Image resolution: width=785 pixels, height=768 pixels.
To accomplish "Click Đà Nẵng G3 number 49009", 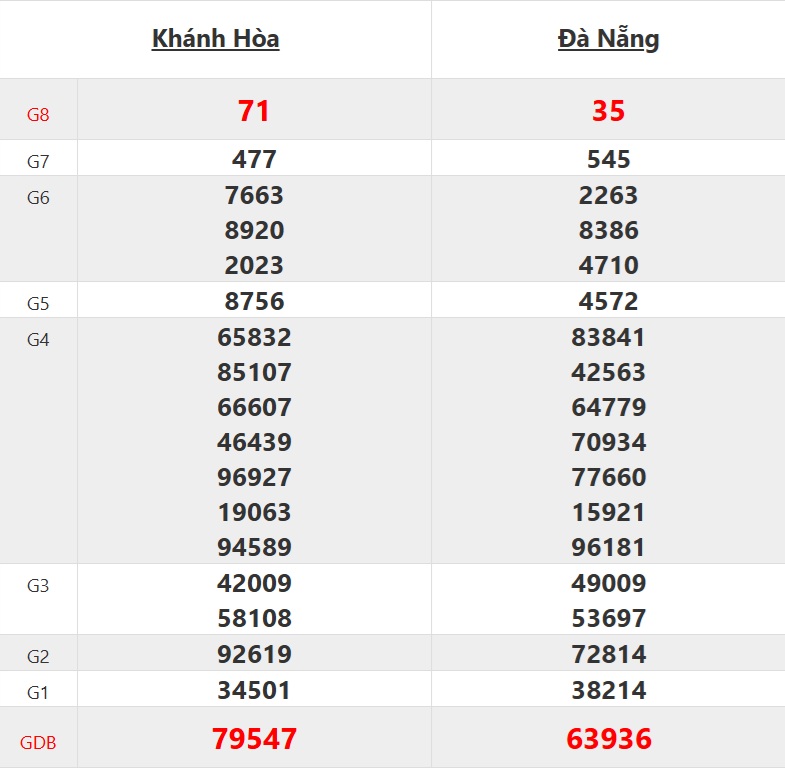I will coord(608,583).
